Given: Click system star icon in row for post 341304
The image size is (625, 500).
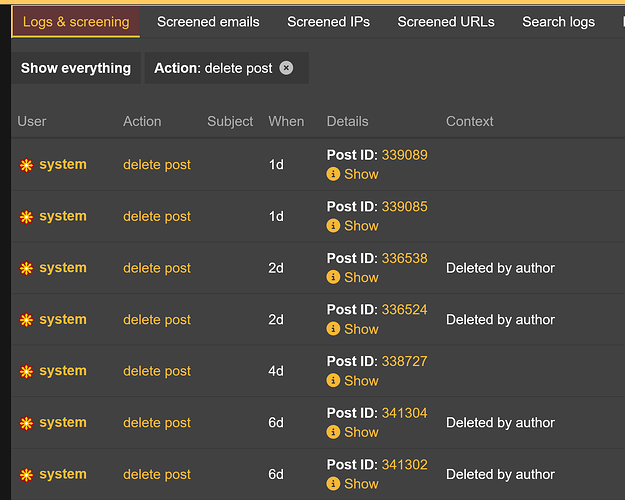Looking at the screenshot, I should click(x=26, y=423).
